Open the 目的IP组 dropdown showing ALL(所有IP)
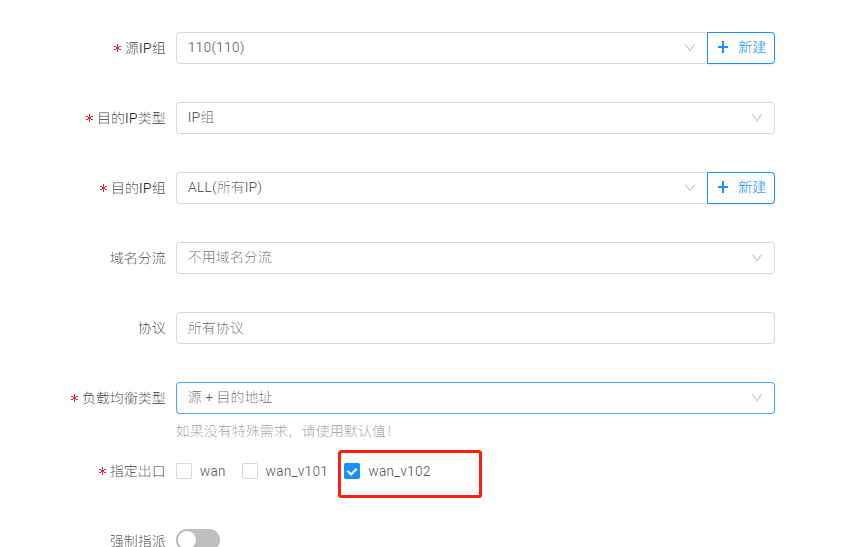 tap(430, 188)
